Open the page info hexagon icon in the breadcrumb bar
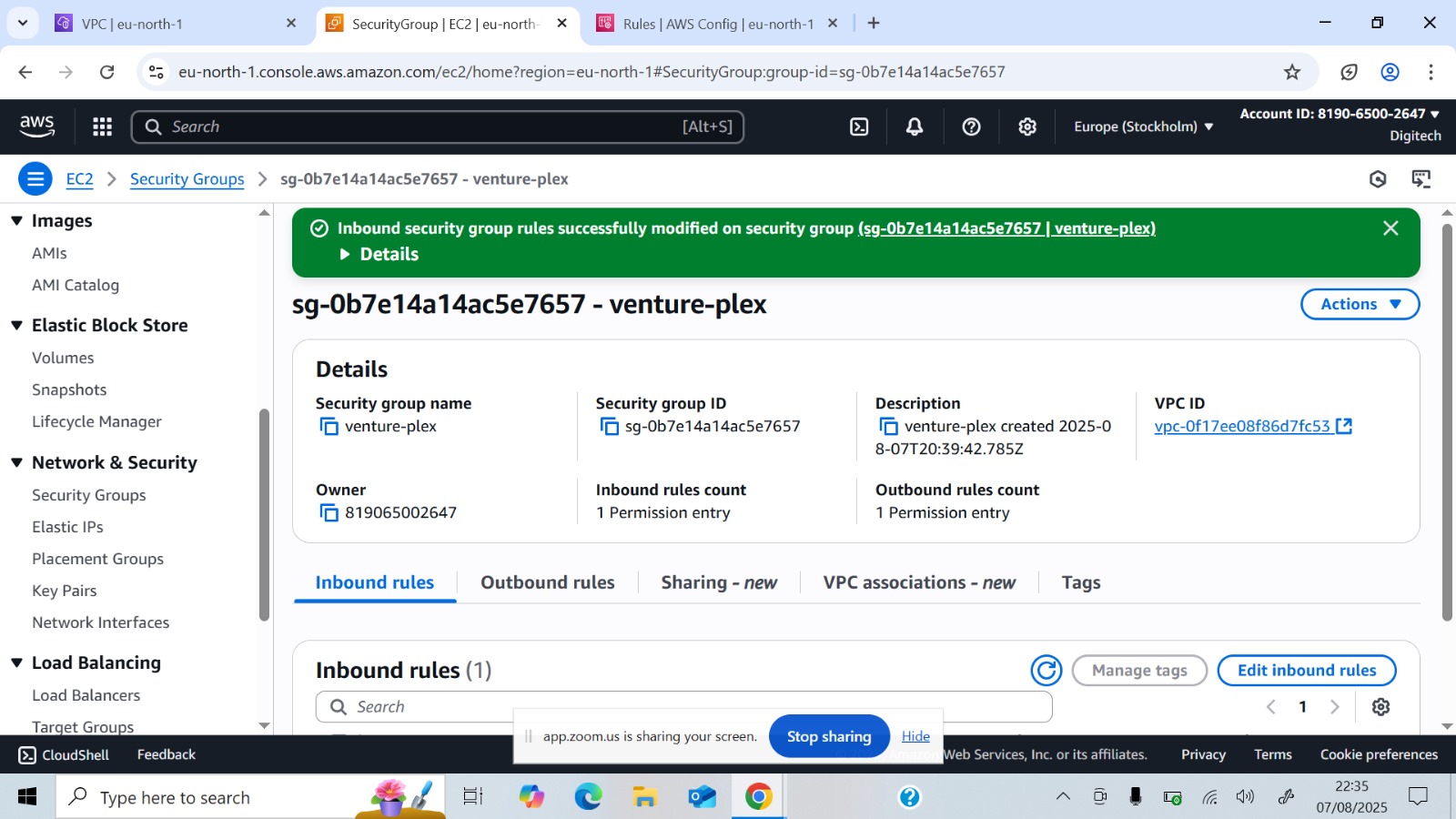Viewport: 1456px width, 819px height. click(x=1378, y=179)
